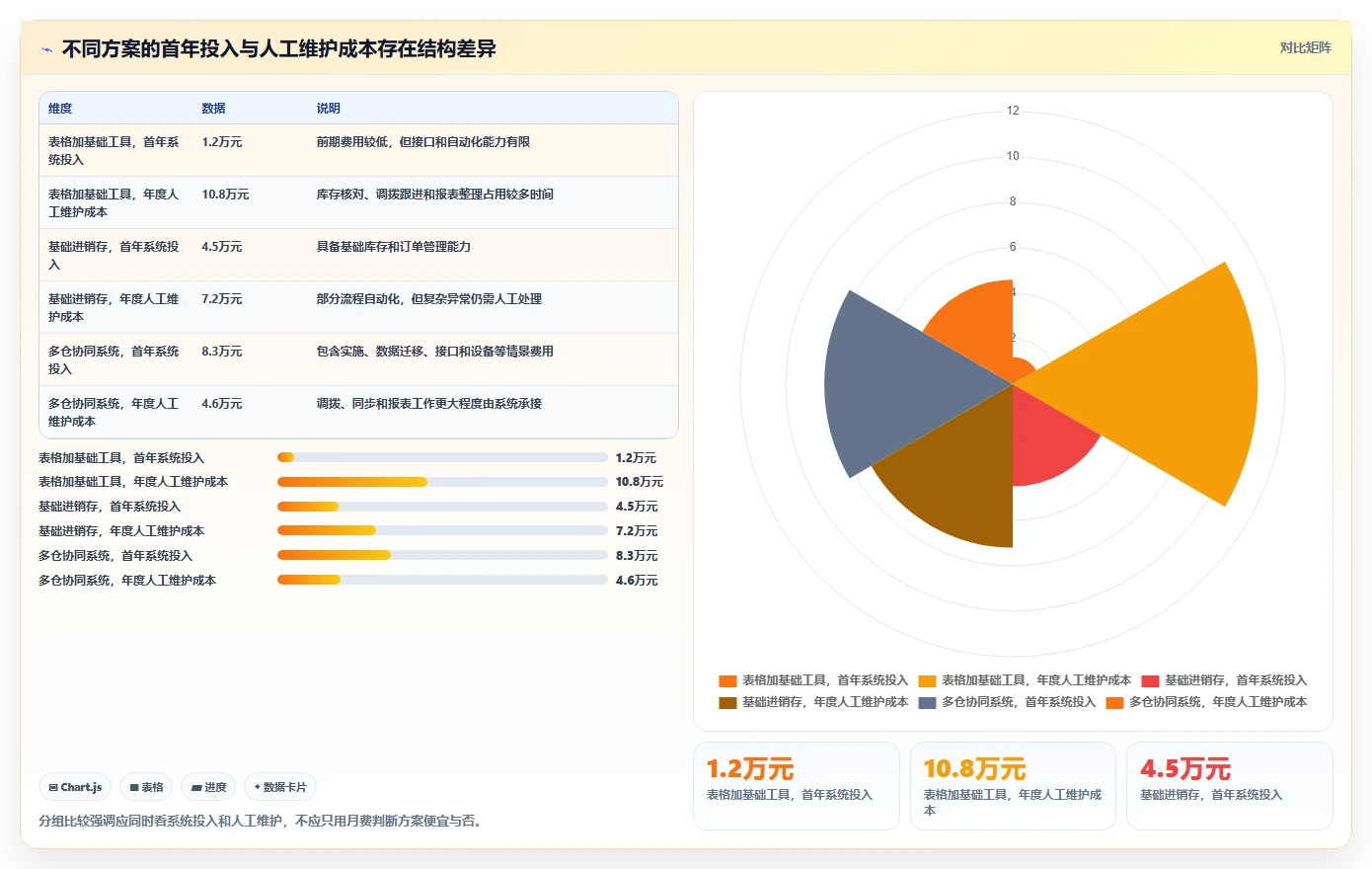Click table row label 基础进销存,首年系统投入
The width and height of the screenshot is (1372, 869).
pos(114,256)
